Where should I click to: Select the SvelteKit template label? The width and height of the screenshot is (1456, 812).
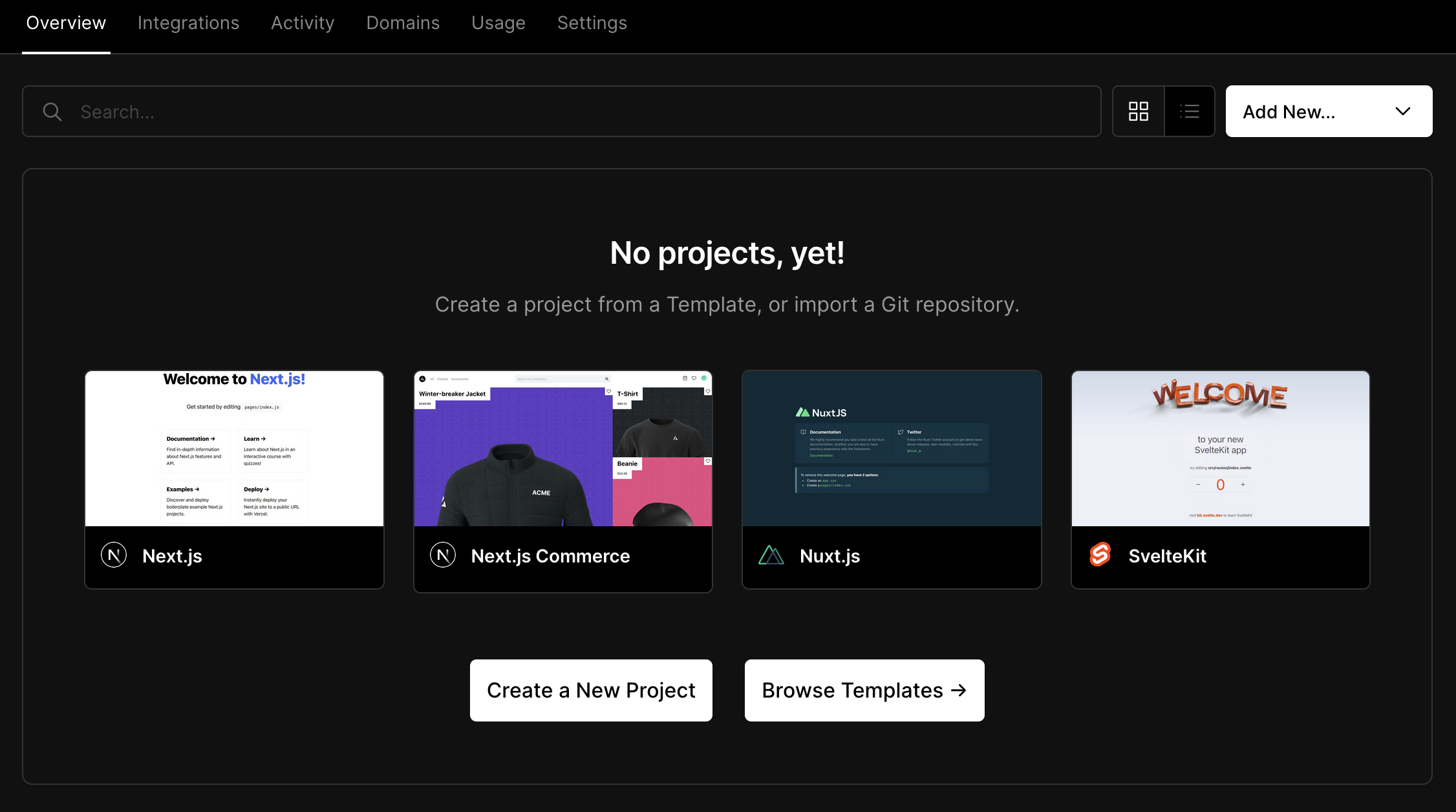point(1167,556)
